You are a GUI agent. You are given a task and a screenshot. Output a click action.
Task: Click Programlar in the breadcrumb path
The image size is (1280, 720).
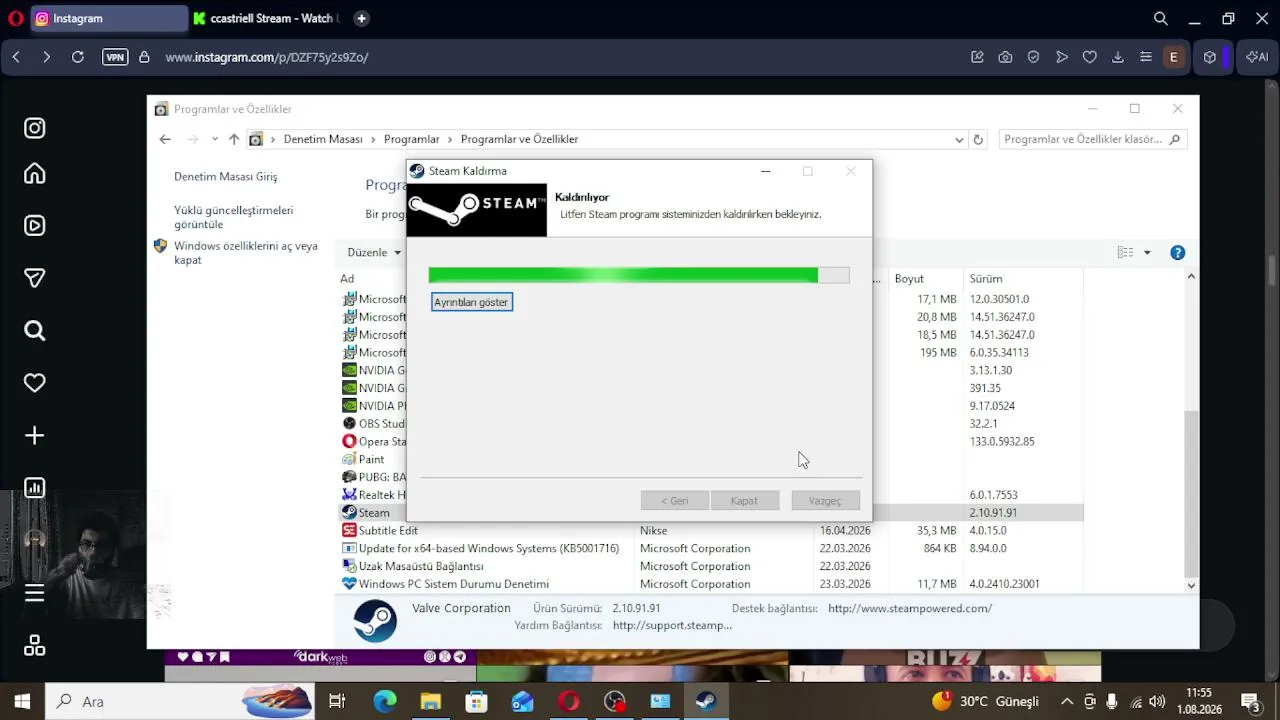tap(412, 139)
